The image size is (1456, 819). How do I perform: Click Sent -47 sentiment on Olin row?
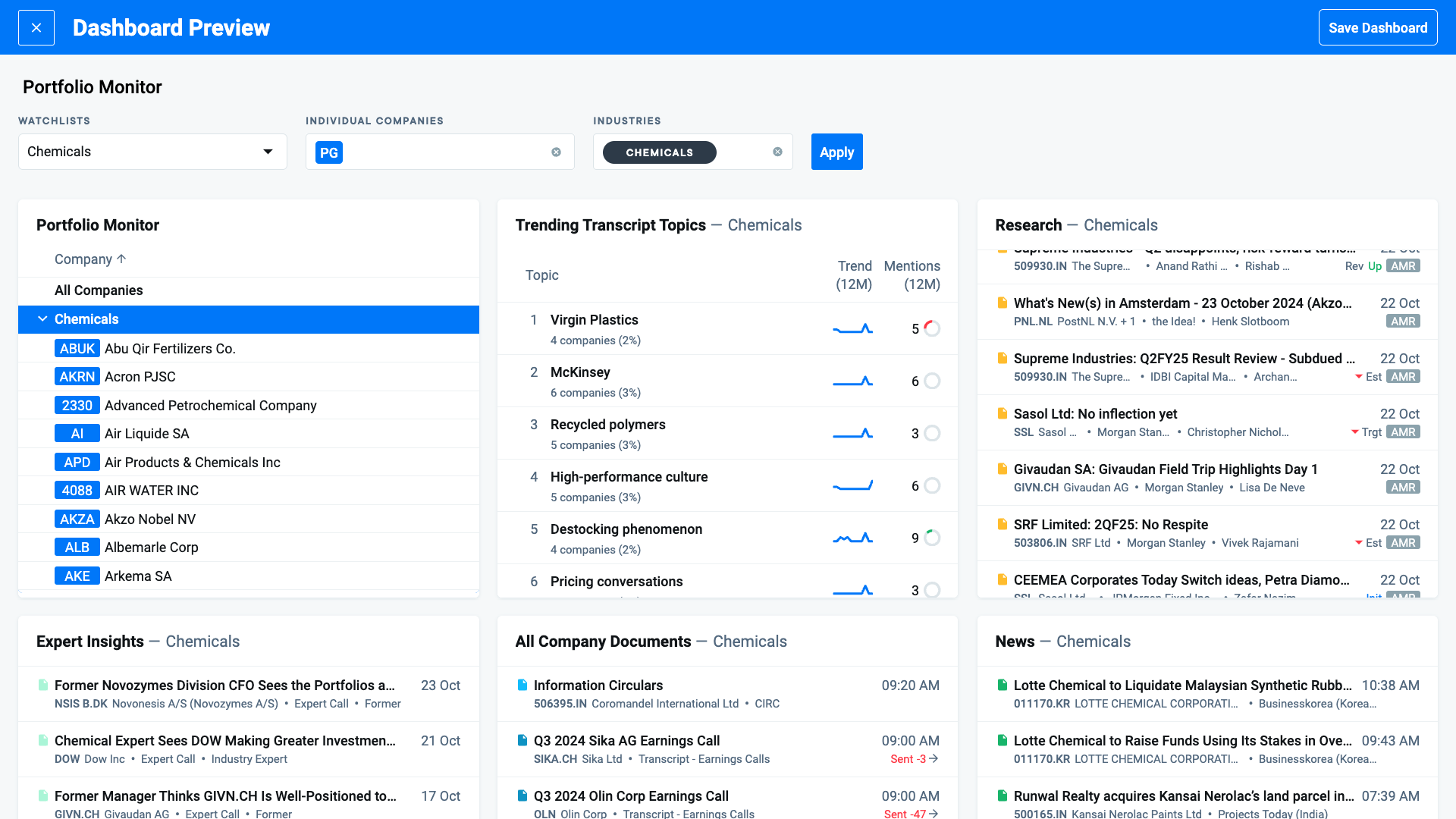911,814
